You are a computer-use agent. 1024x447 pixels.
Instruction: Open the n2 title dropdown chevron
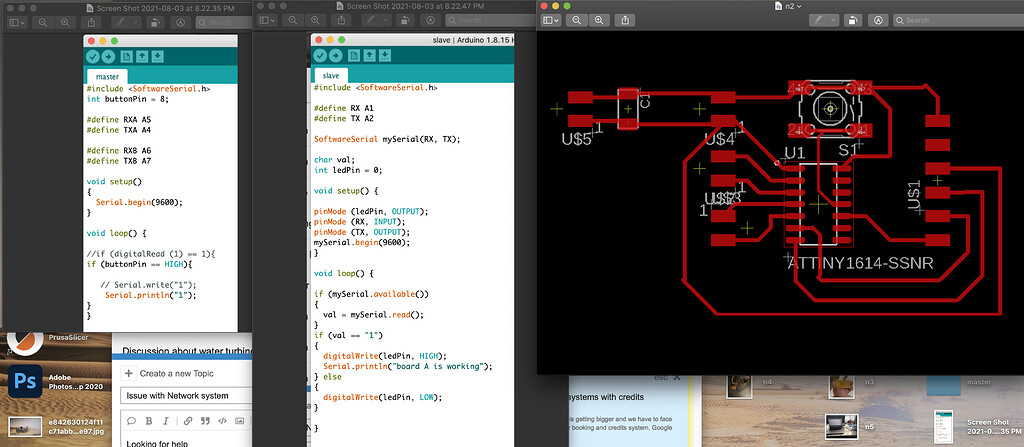[x=799, y=5]
